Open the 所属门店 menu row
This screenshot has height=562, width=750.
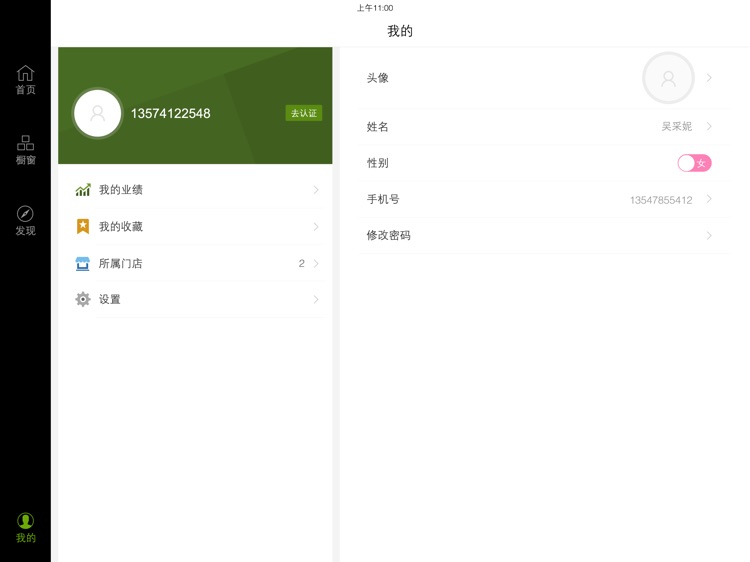point(197,263)
